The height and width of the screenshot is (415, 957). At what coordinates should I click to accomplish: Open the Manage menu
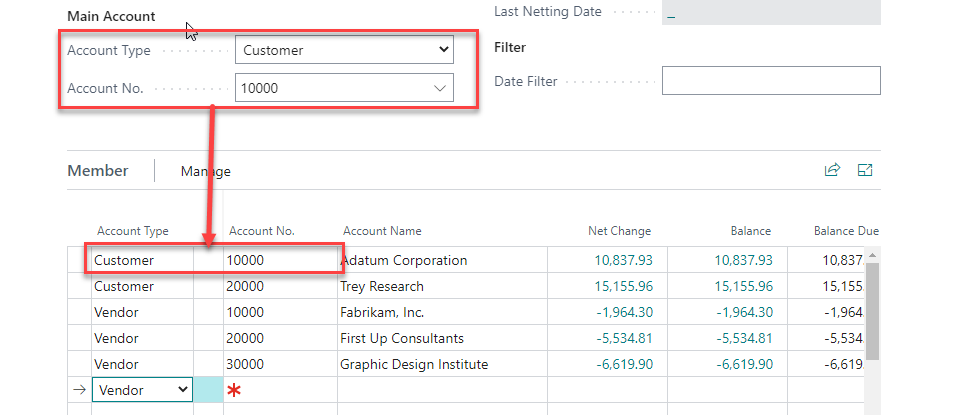(x=205, y=171)
